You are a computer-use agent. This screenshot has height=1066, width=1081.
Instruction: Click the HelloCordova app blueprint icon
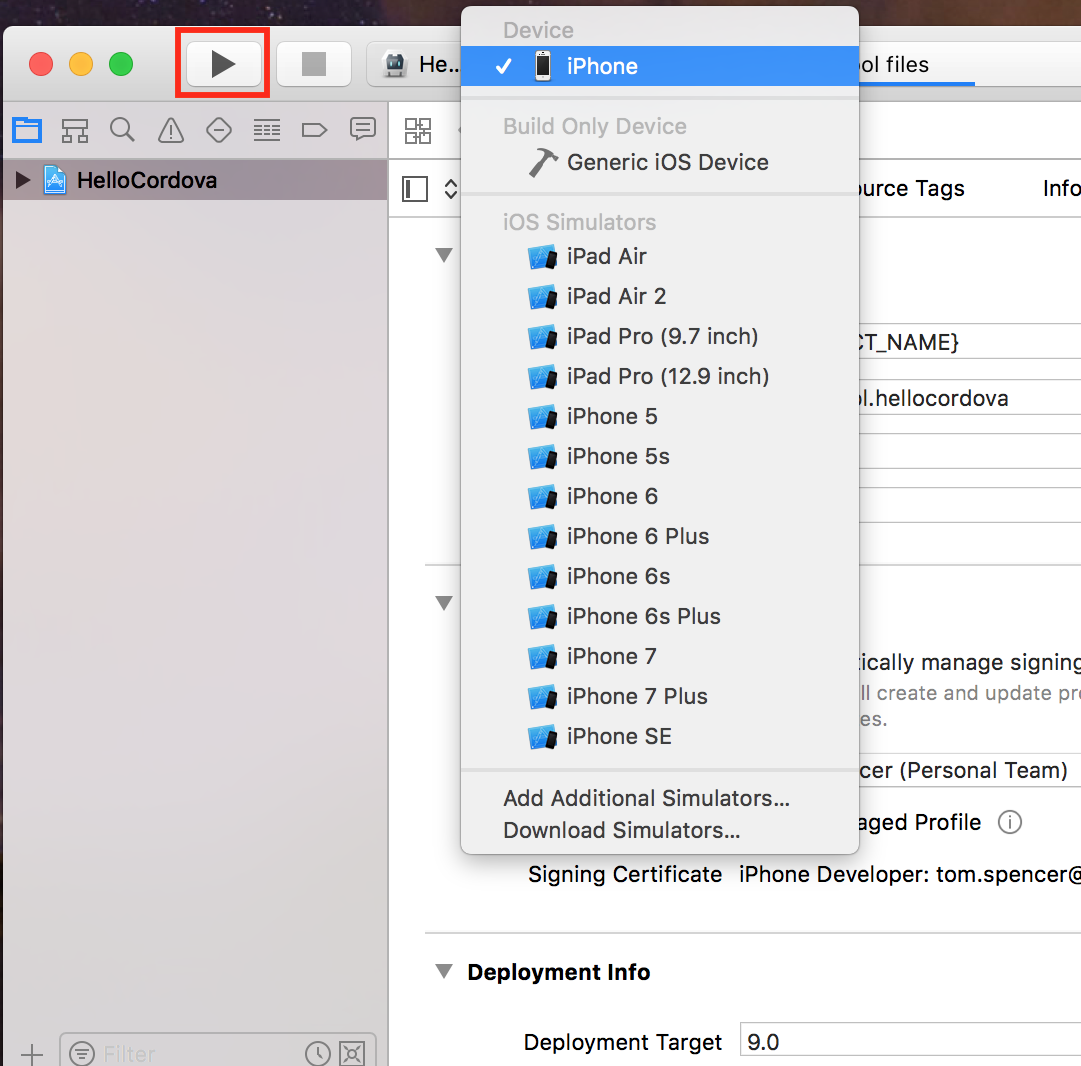point(52,180)
